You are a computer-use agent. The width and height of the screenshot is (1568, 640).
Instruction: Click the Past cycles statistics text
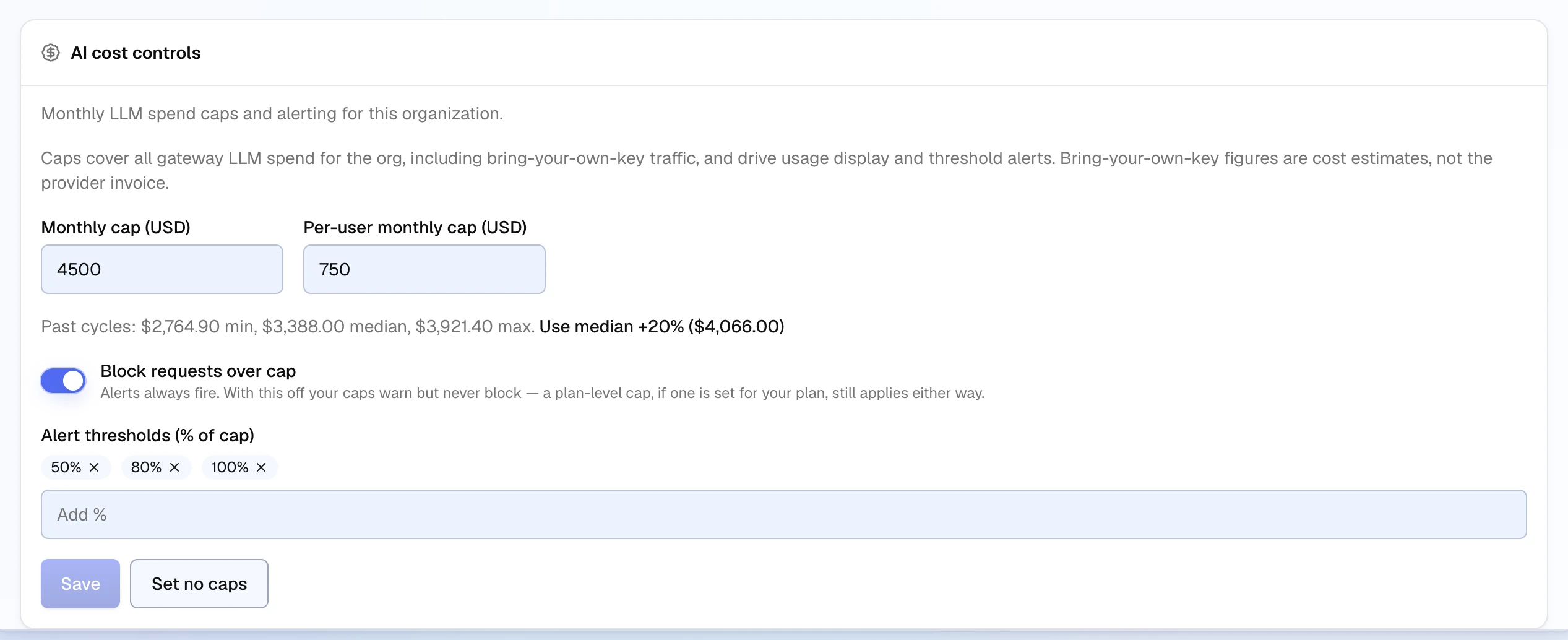(x=288, y=326)
